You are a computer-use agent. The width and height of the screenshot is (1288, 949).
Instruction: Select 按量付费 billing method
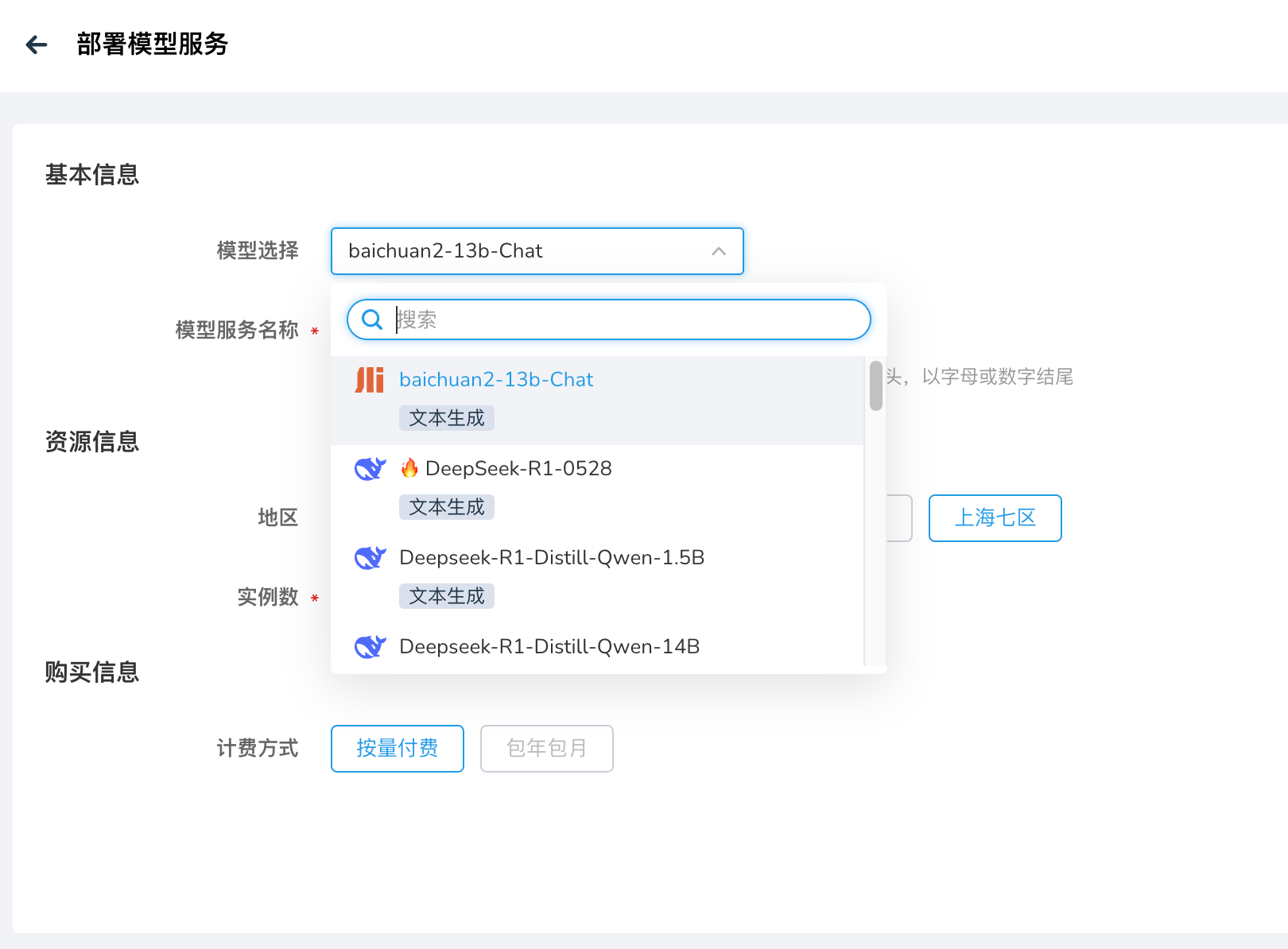pyautogui.click(x=398, y=749)
